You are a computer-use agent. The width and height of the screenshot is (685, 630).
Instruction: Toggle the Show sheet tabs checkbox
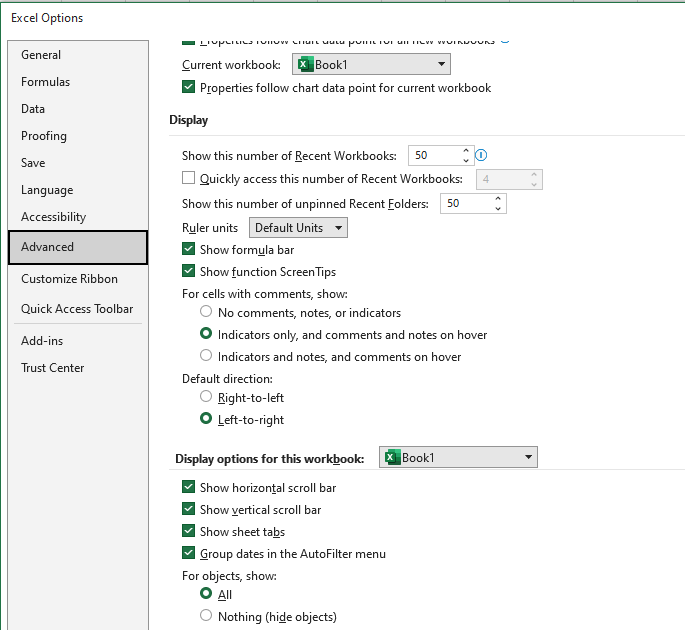(x=188, y=531)
